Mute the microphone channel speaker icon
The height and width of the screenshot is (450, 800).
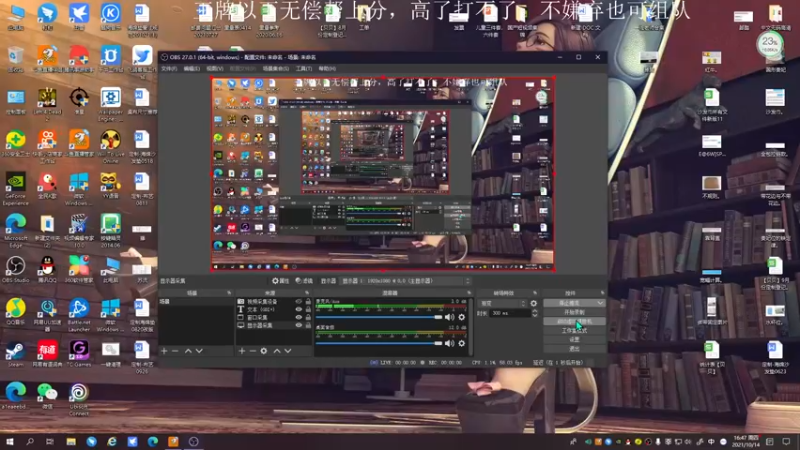(449, 317)
